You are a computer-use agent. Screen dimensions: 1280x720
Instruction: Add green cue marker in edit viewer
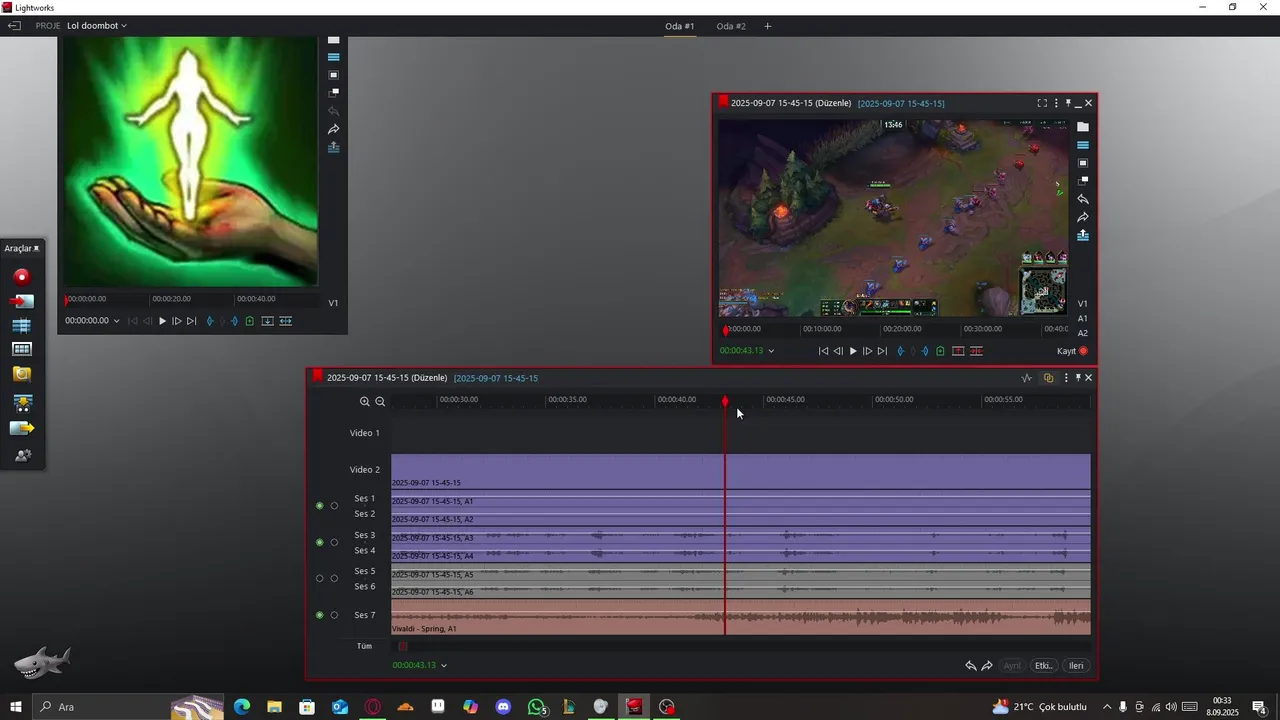point(940,351)
